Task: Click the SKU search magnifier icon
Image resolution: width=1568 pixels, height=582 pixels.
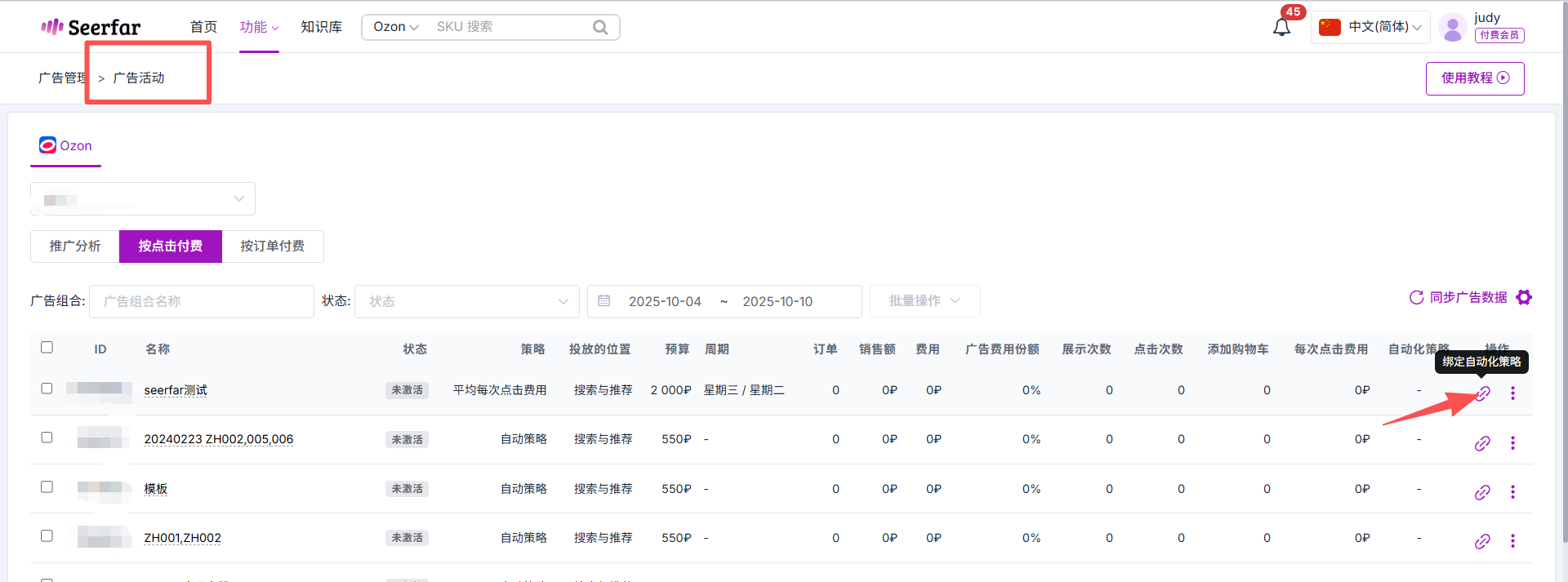Action: coord(600,27)
